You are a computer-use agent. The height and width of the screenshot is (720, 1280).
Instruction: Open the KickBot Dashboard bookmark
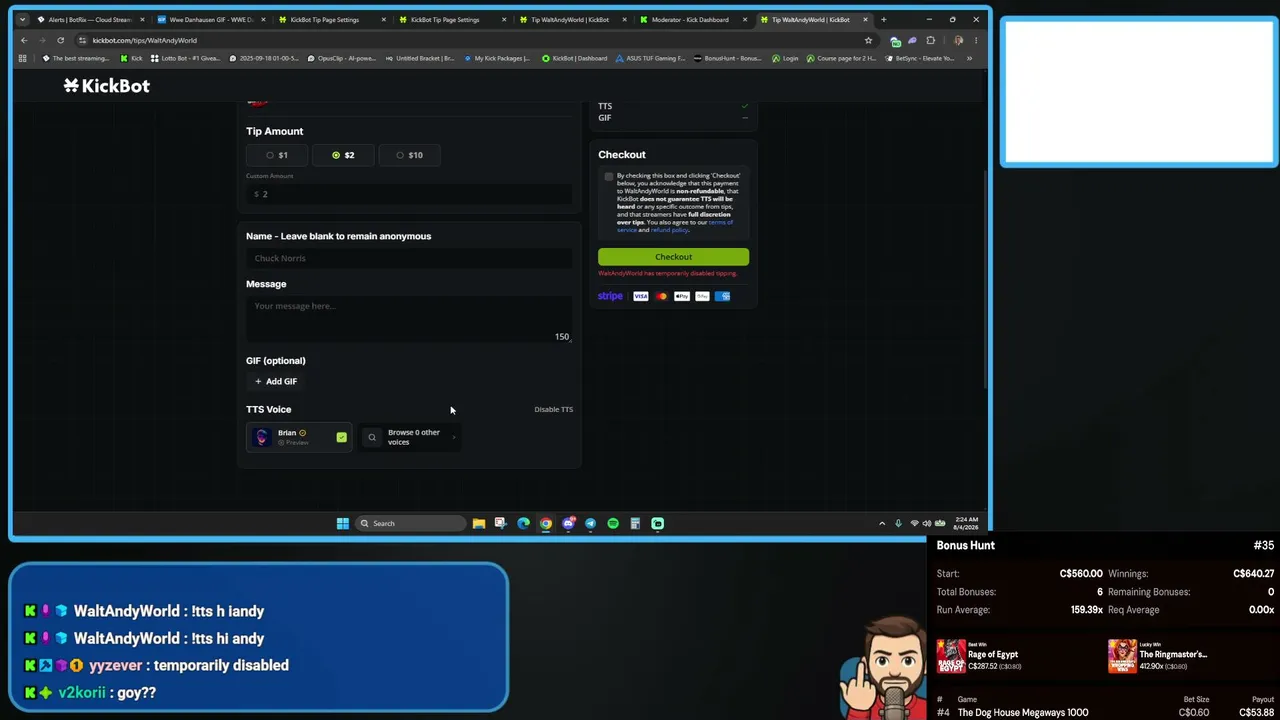click(x=575, y=58)
